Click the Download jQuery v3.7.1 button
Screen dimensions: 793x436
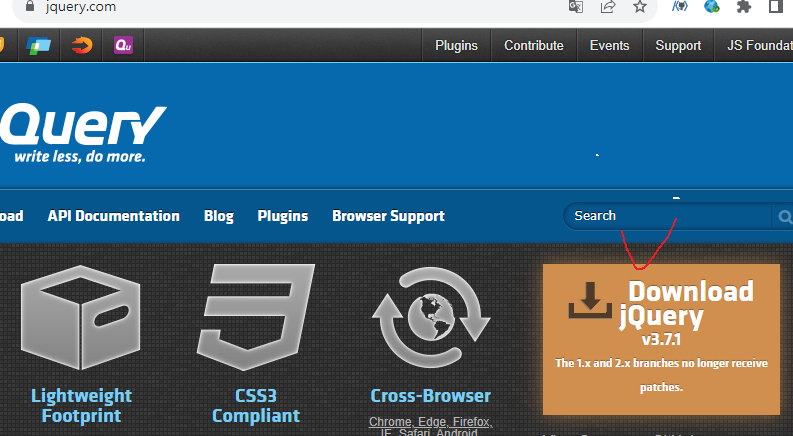tap(661, 339)
